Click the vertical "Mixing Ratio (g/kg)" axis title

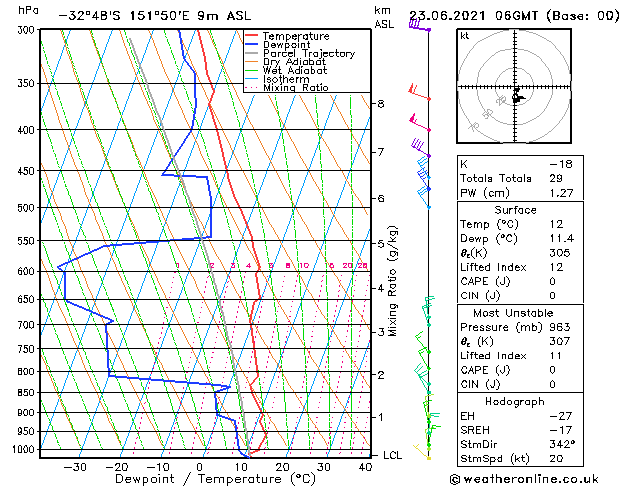[x=392, y=281]
